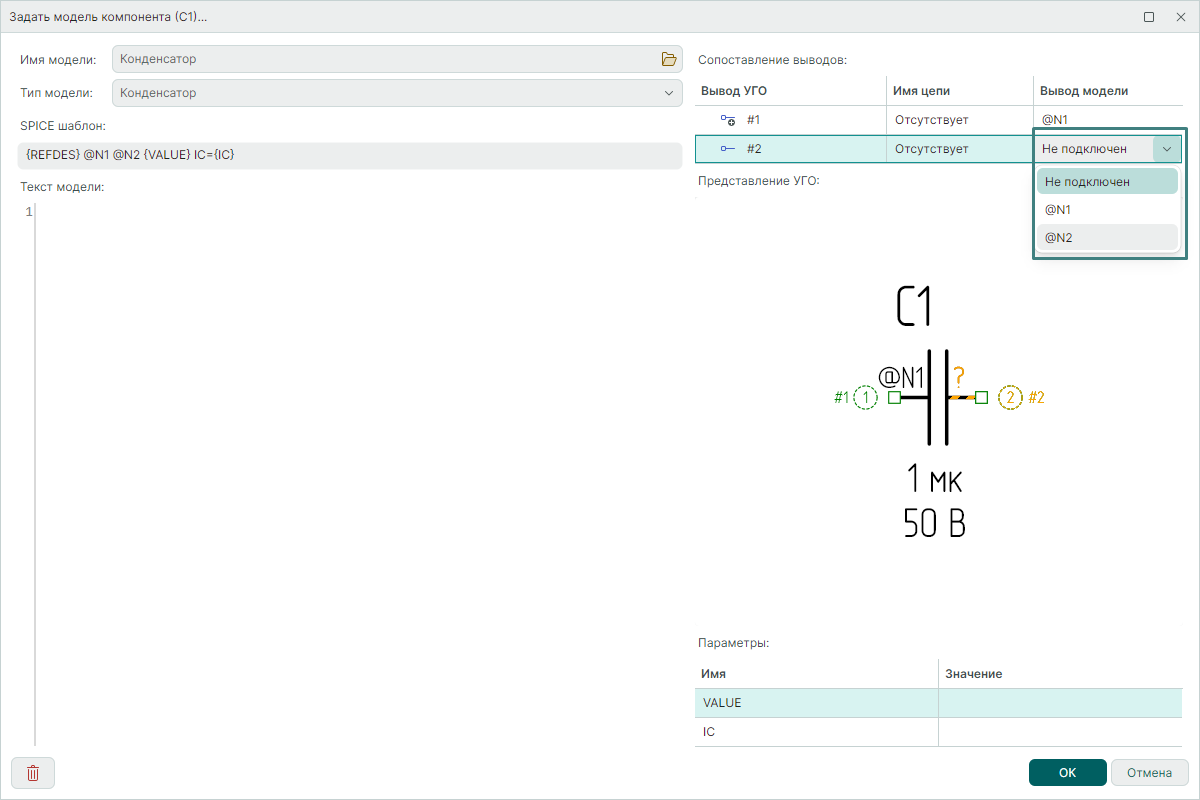The width and height of the screenshot is (1200, 800).
Task: Click @N1 label on symbol preview
Action: click(x=901, y=377)
